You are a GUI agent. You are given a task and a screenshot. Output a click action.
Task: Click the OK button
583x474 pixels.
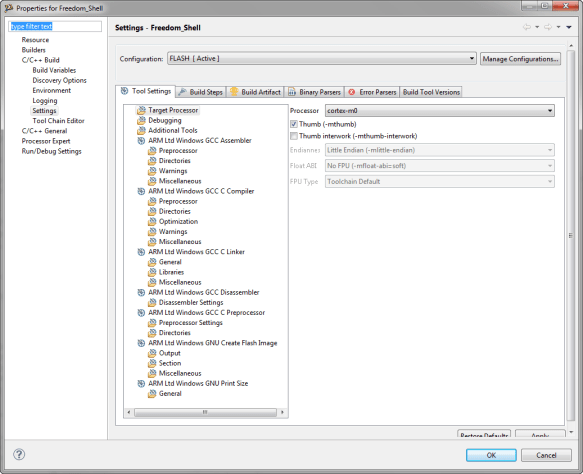coord(491,455)
